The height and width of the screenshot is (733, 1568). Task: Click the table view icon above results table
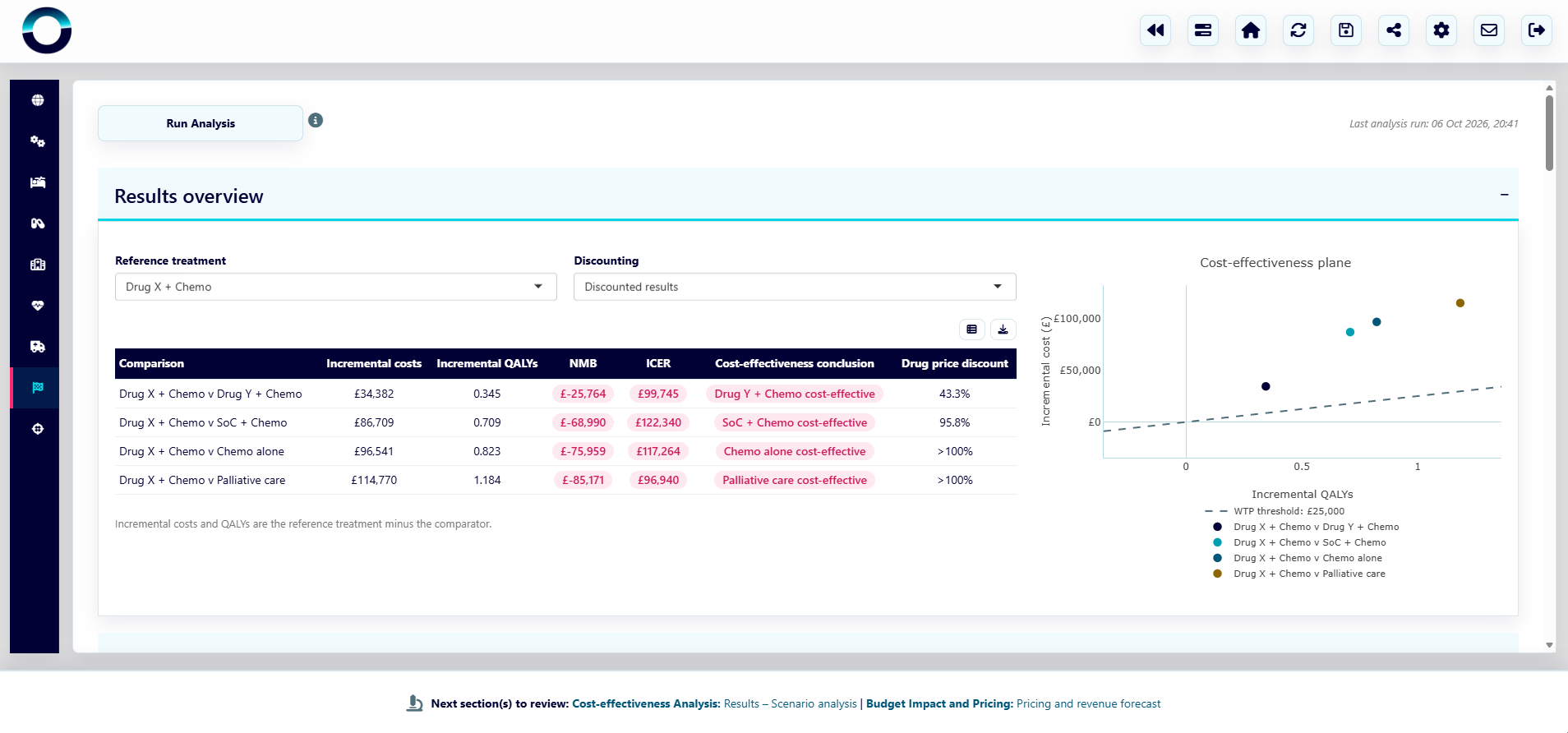coord(972,330)
